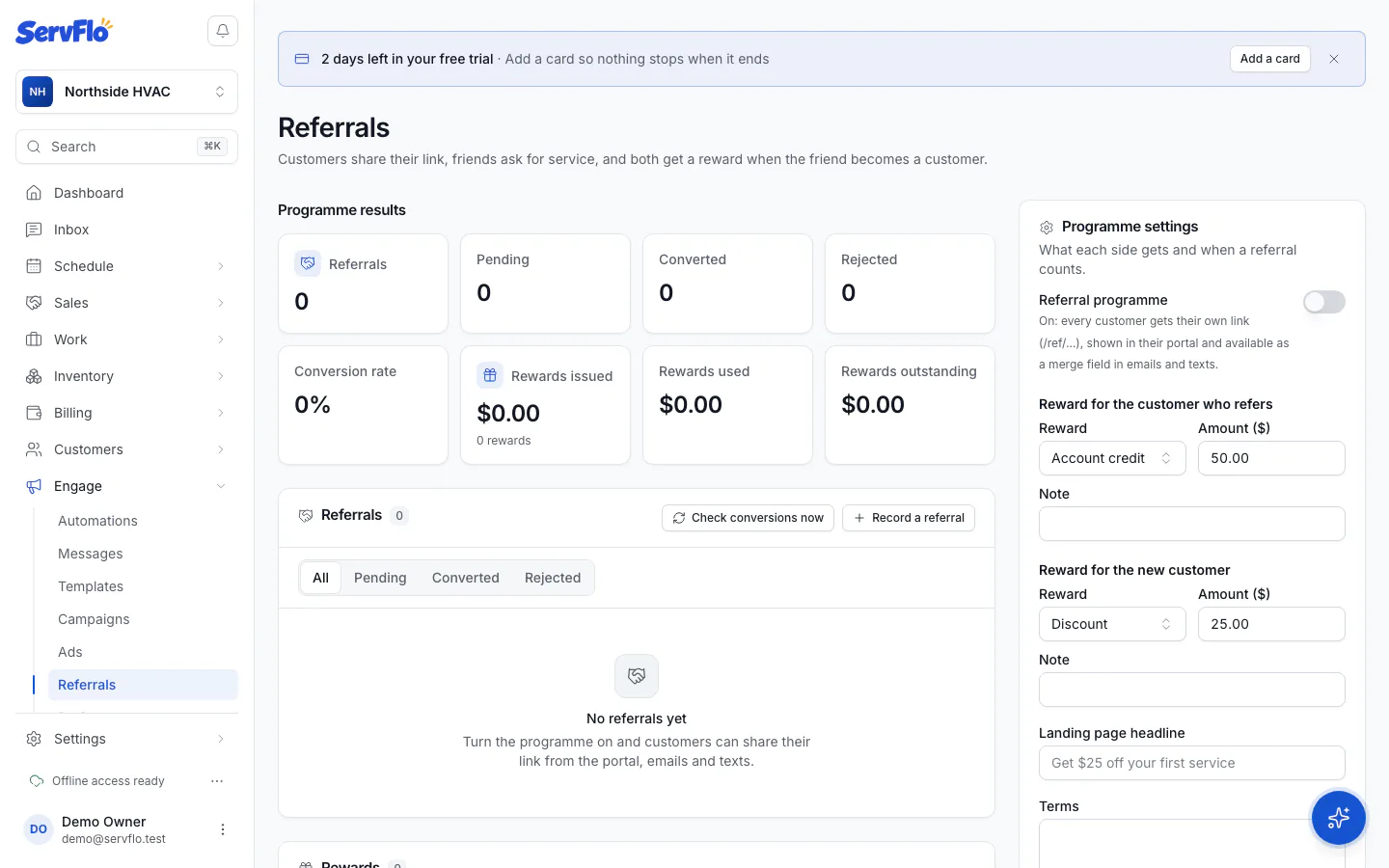Click the Add a card button
Viewport: 1389px width, 868px height.
point(1270,59)
